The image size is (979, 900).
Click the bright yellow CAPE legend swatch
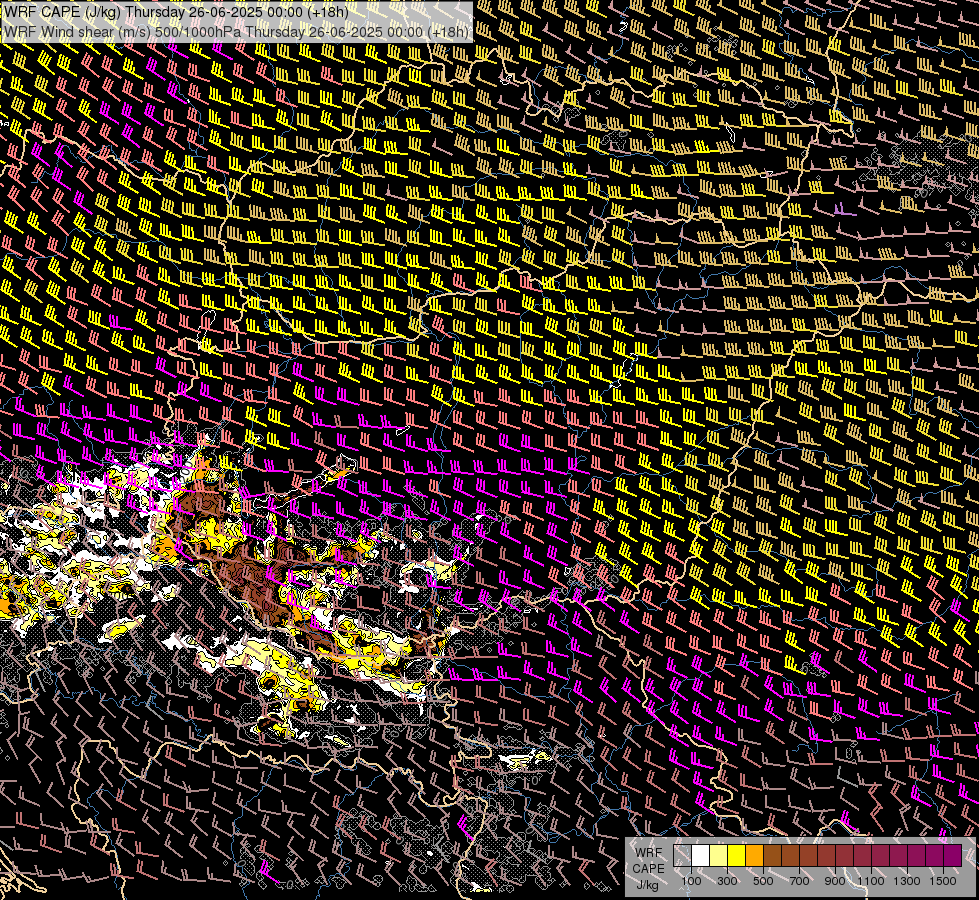click(737, 856)
